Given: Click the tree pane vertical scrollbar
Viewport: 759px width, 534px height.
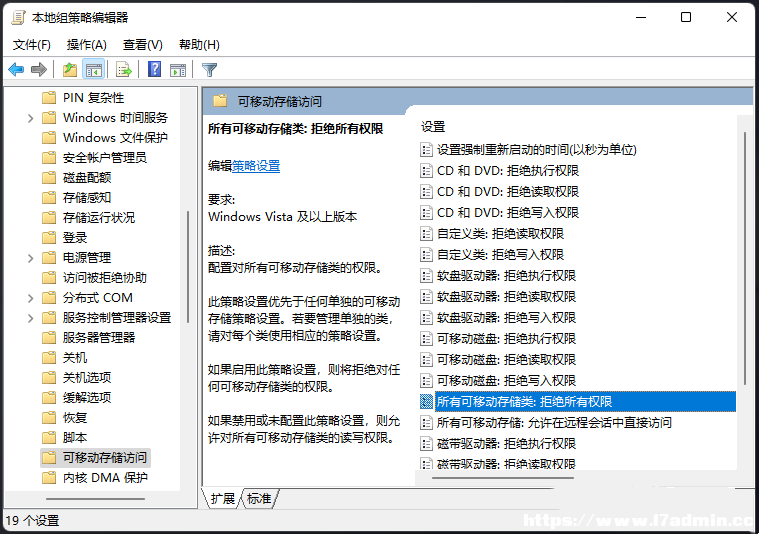Looking at the screenshot, I should tap(188, 267).
